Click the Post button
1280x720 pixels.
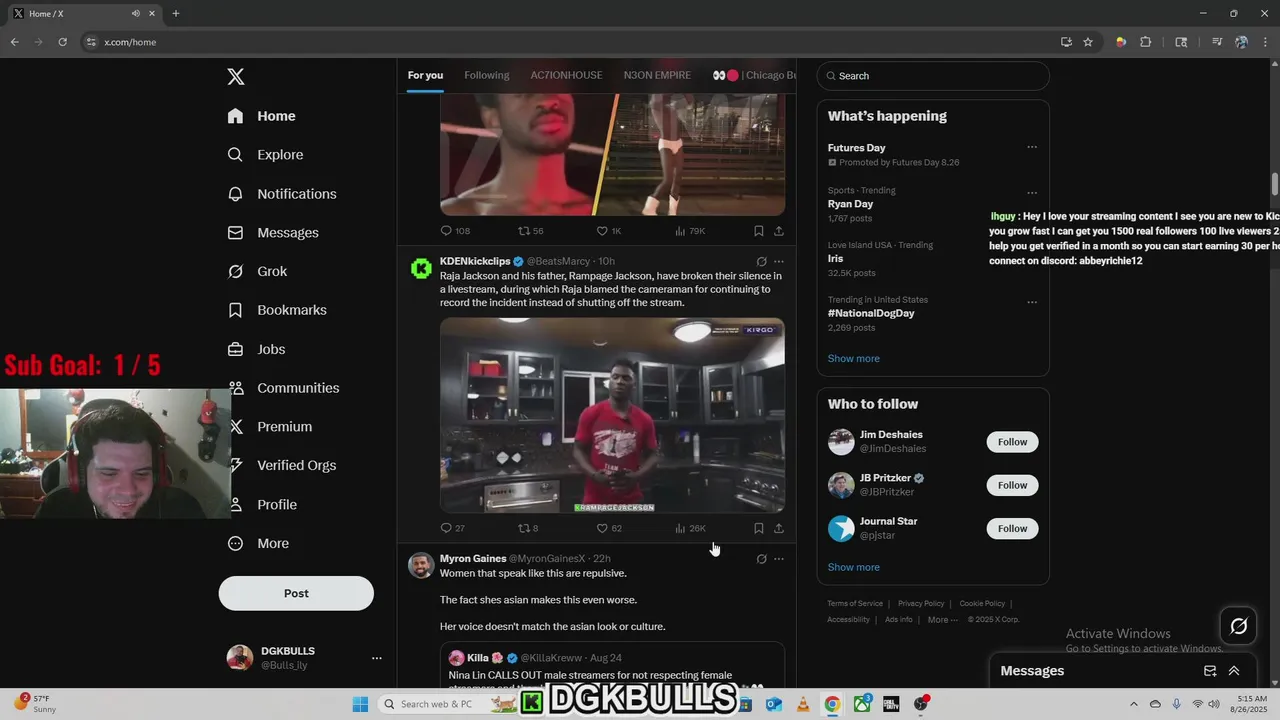click(x=296, y=593)
